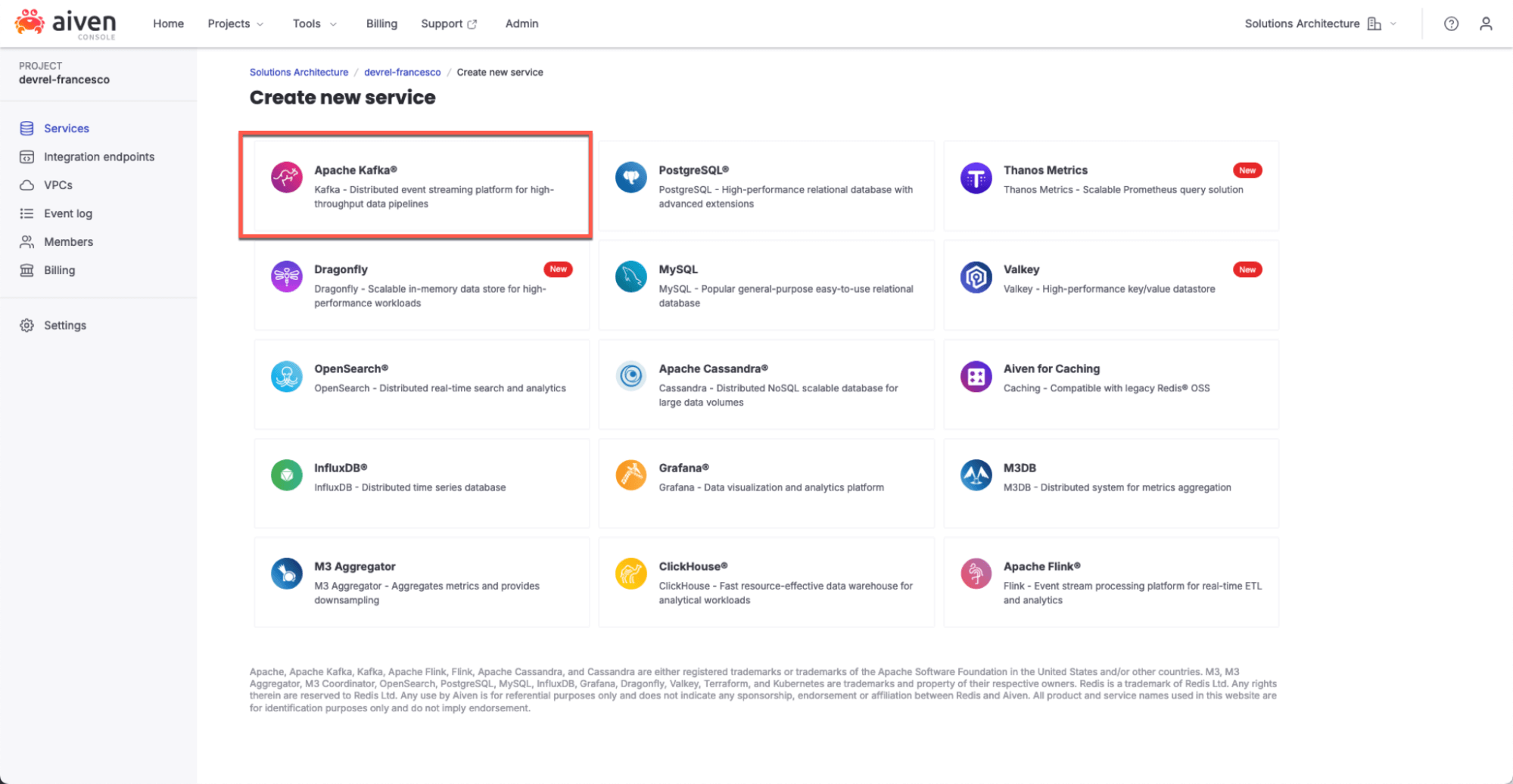Click the Grafana orange icon
Screen dimensions: 1513x784
click(x=630, y=475)
